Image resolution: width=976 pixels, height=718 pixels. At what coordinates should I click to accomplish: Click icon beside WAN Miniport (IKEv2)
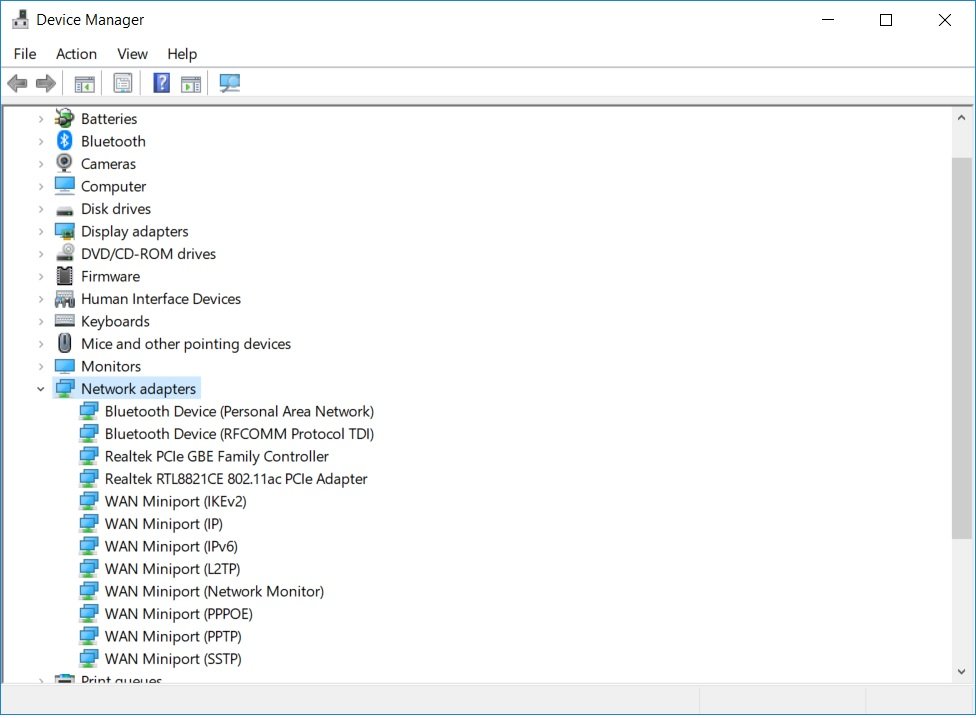(89, 500)
